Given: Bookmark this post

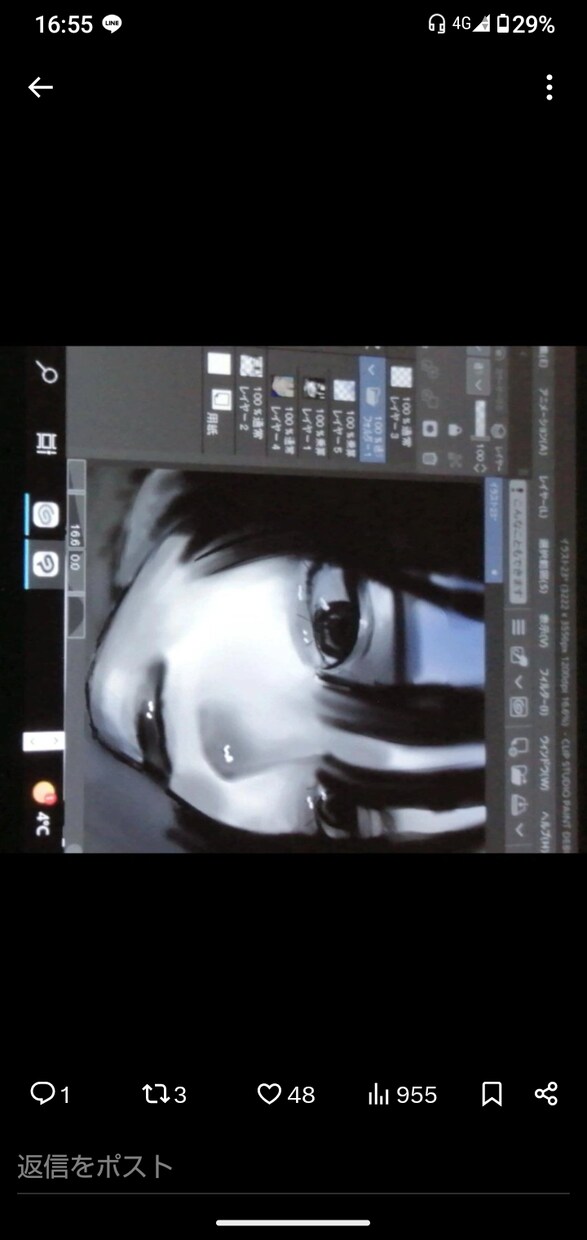Looking at the screenshot, I should 492,1094.
